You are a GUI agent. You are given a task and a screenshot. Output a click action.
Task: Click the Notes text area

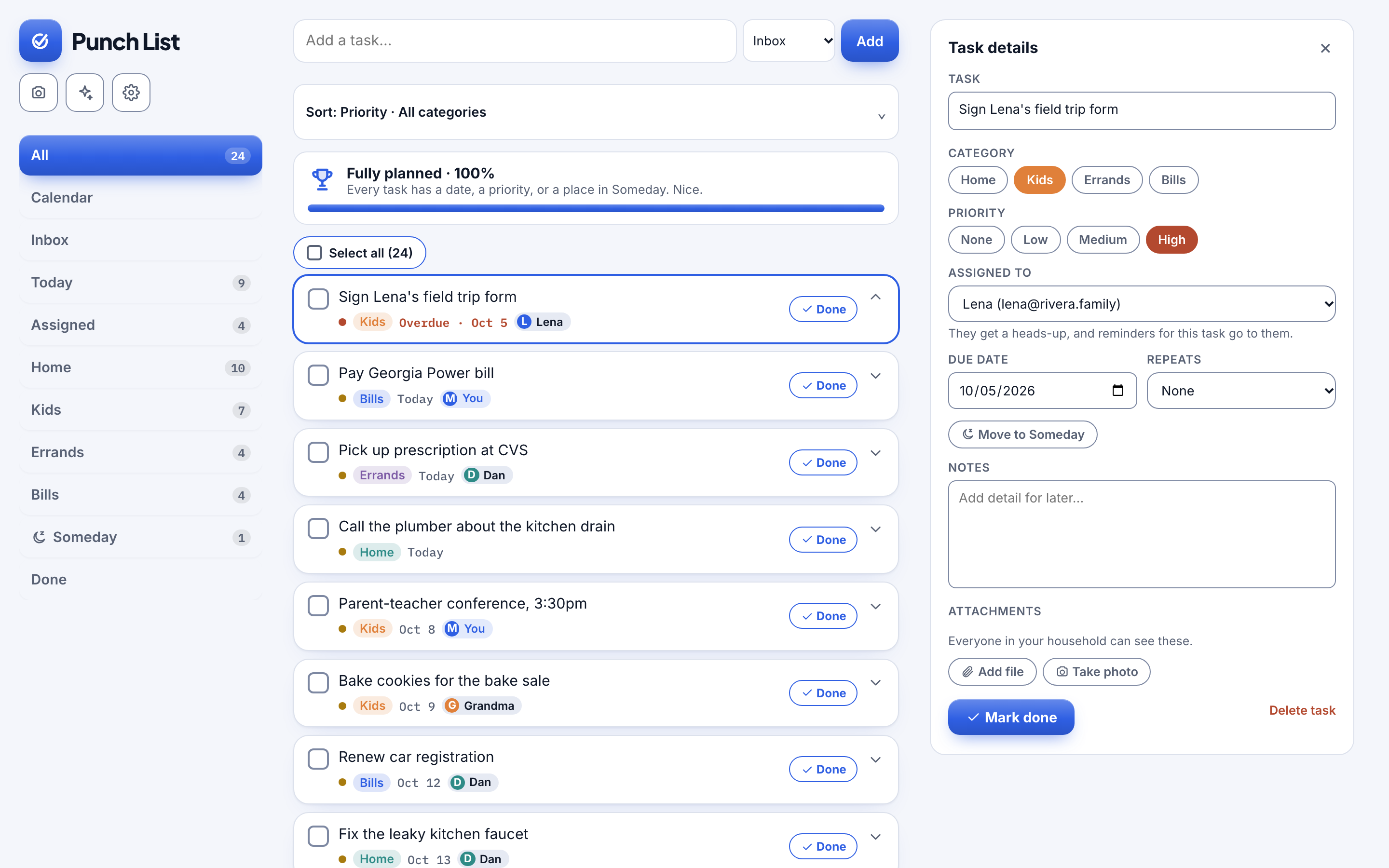pos(1142,534)
